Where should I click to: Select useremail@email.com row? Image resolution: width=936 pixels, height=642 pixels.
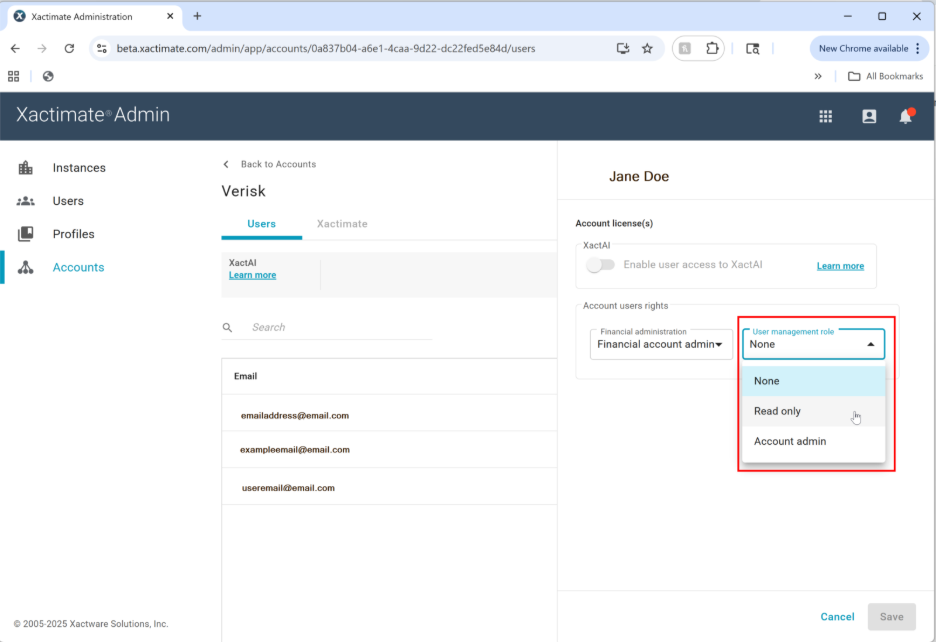[389, 488]
